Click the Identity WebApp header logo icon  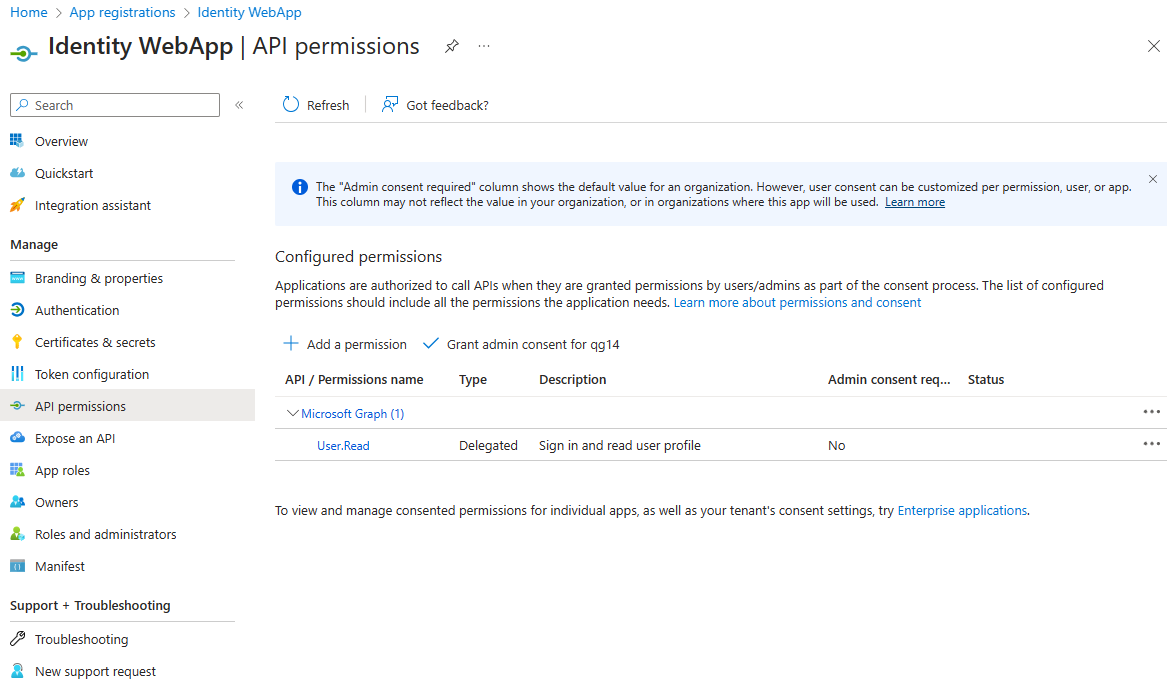coord(23,53)
